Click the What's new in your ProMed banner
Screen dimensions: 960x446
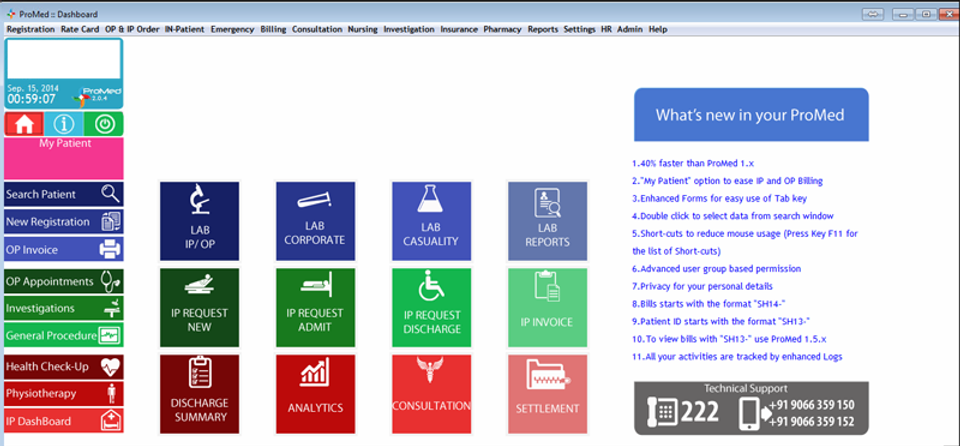coord(751,115)
